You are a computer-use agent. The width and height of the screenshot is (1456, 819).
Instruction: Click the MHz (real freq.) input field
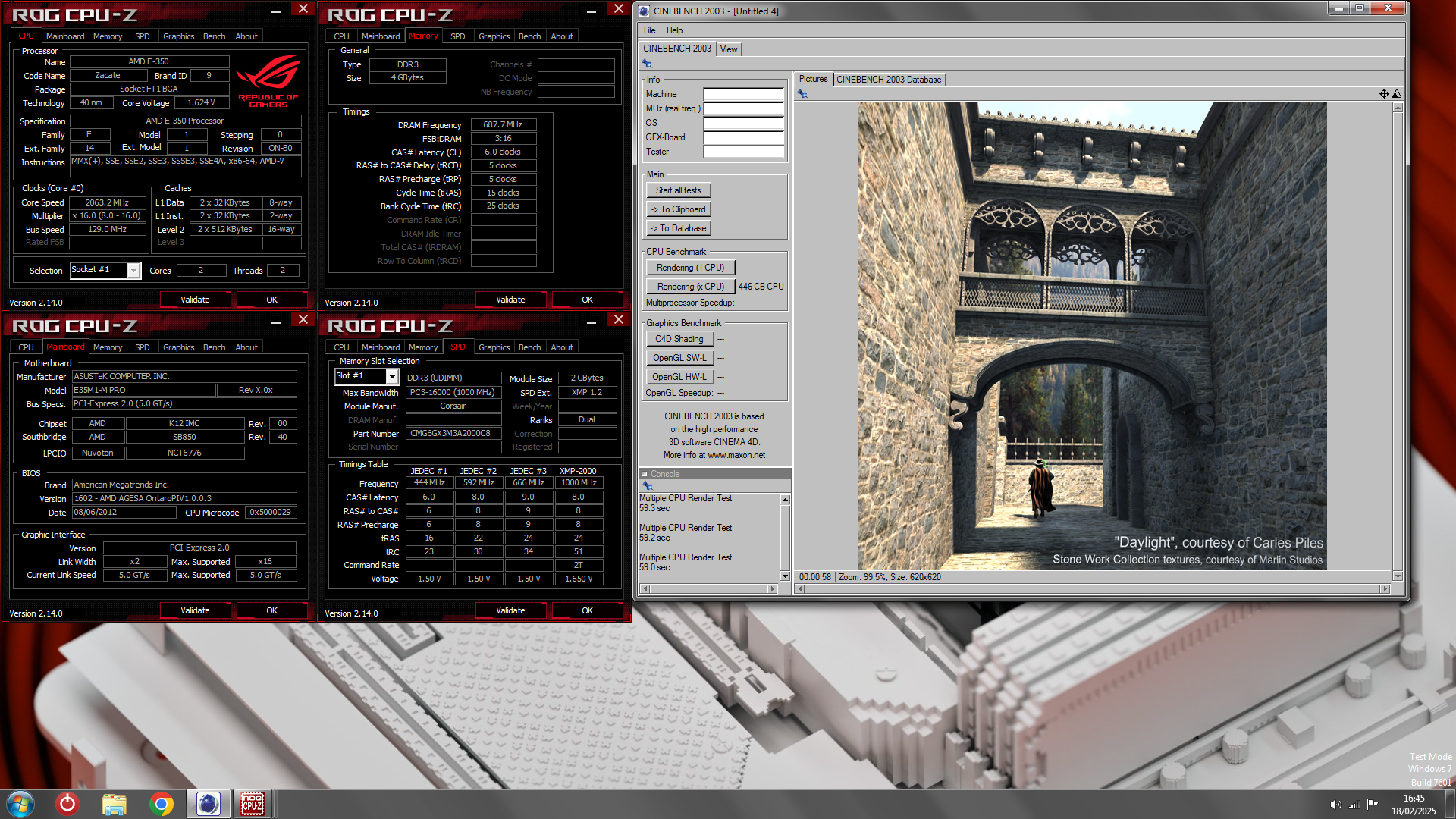pyautogui.click(x=743, y=108)
